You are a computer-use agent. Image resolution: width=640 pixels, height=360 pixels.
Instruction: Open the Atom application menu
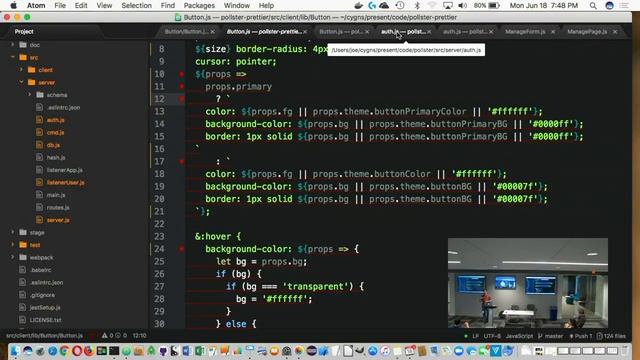[x=36, y=5]
